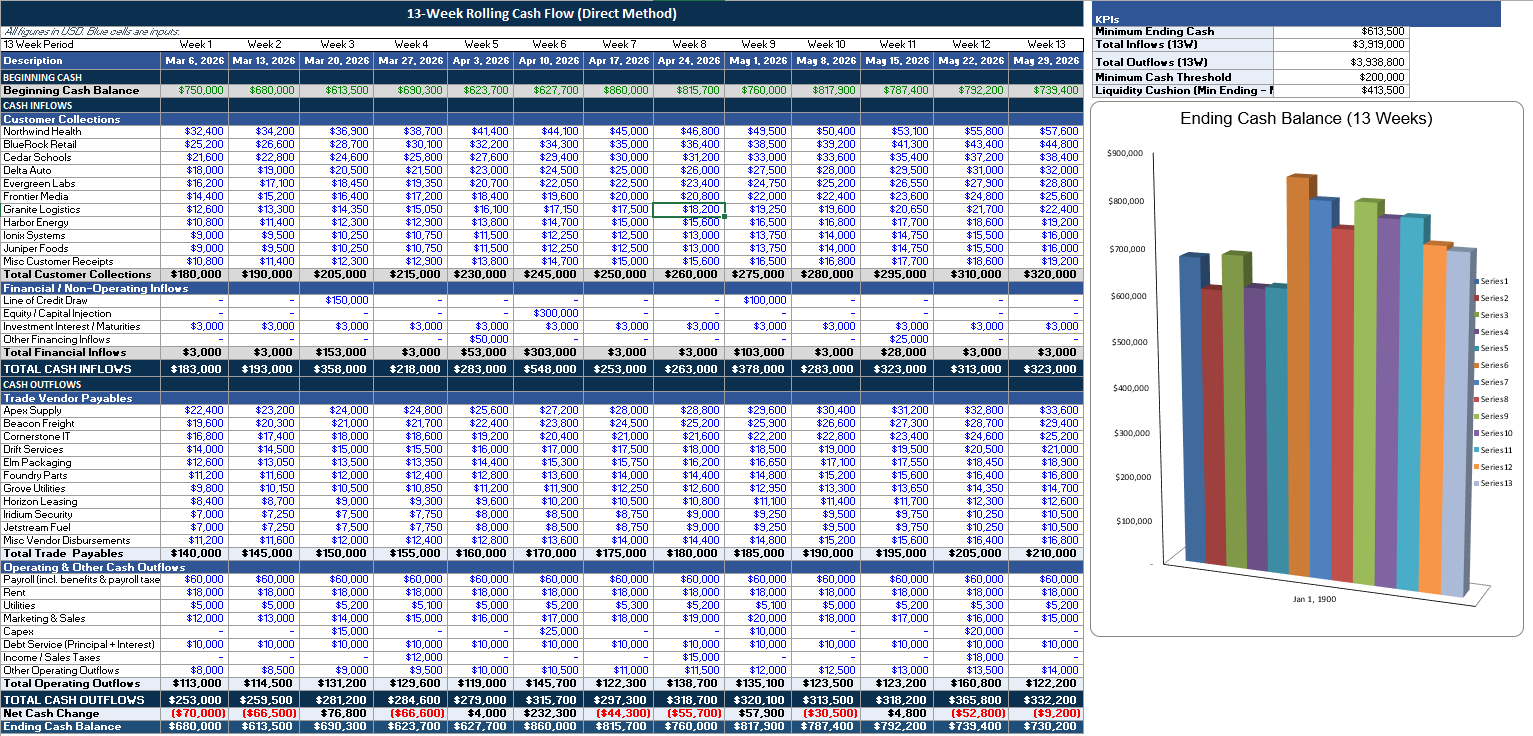Select the Total Trade Payables row label
This screenshot has height=736, width=1533.
[81, 553]
